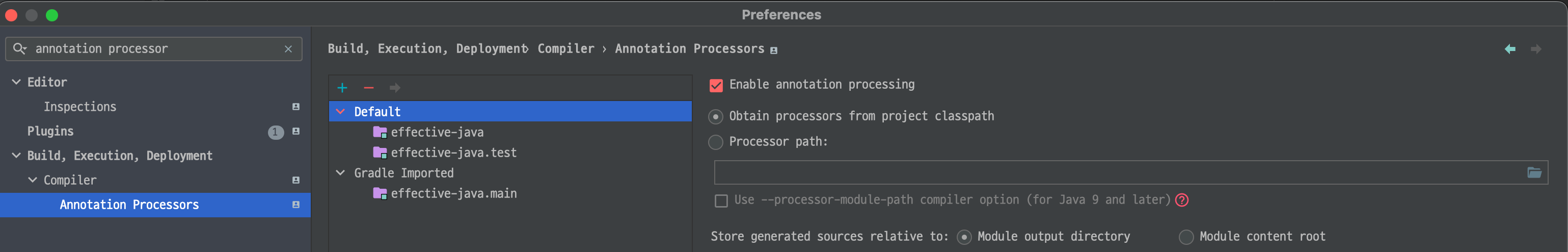Collapse the Compiler settings node

point(33,180)
